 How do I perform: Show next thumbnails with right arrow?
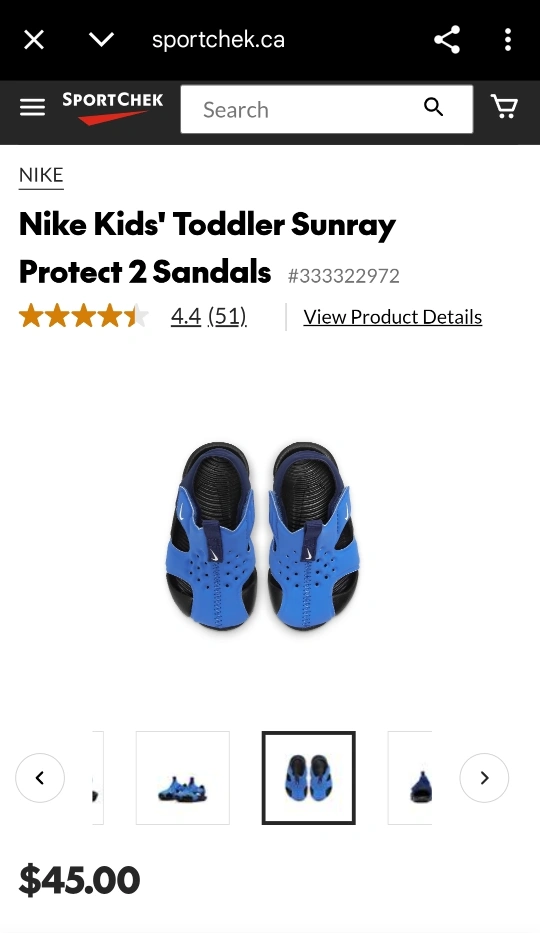tap(484, 778)
